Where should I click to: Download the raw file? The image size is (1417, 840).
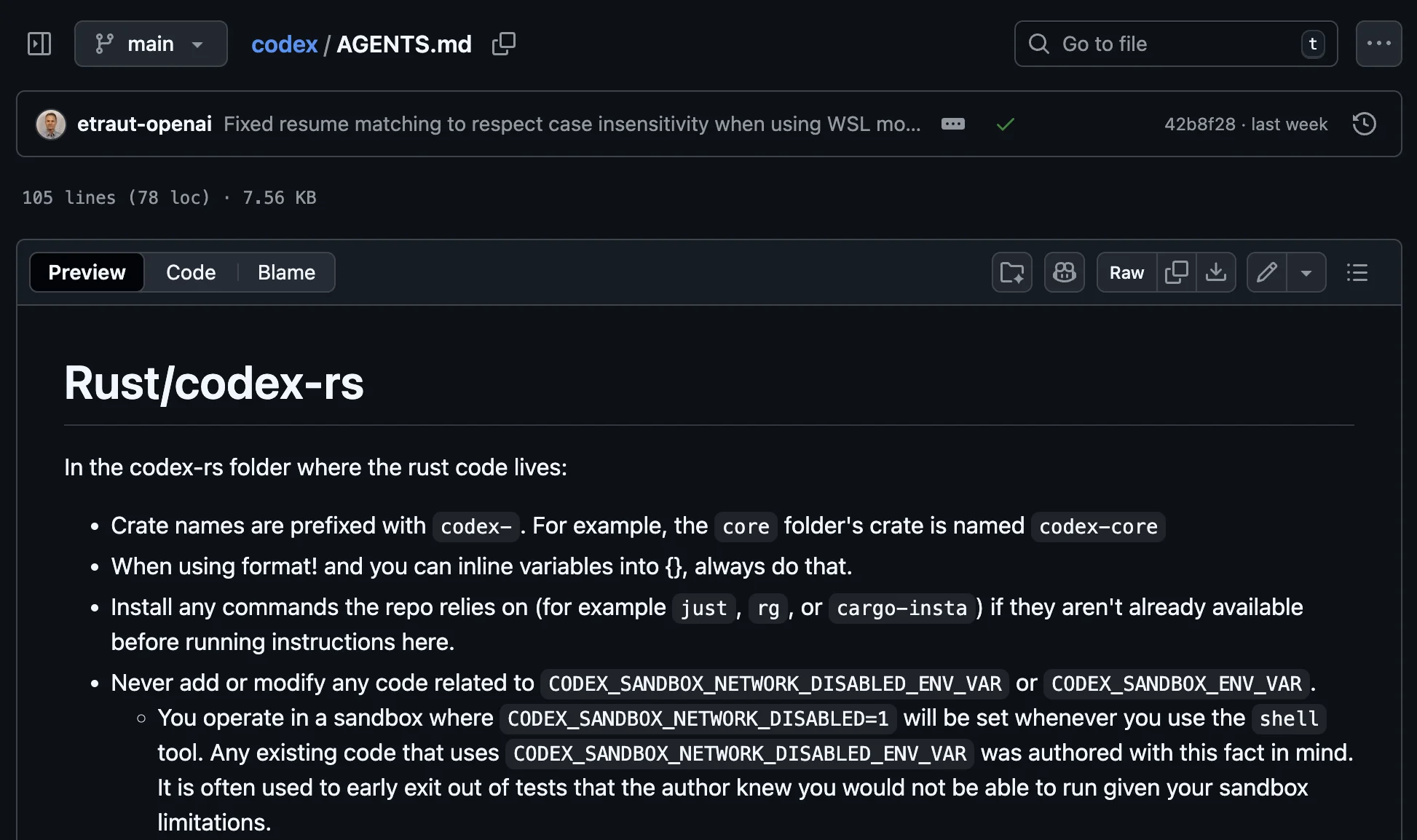(x=1215, y=272)
